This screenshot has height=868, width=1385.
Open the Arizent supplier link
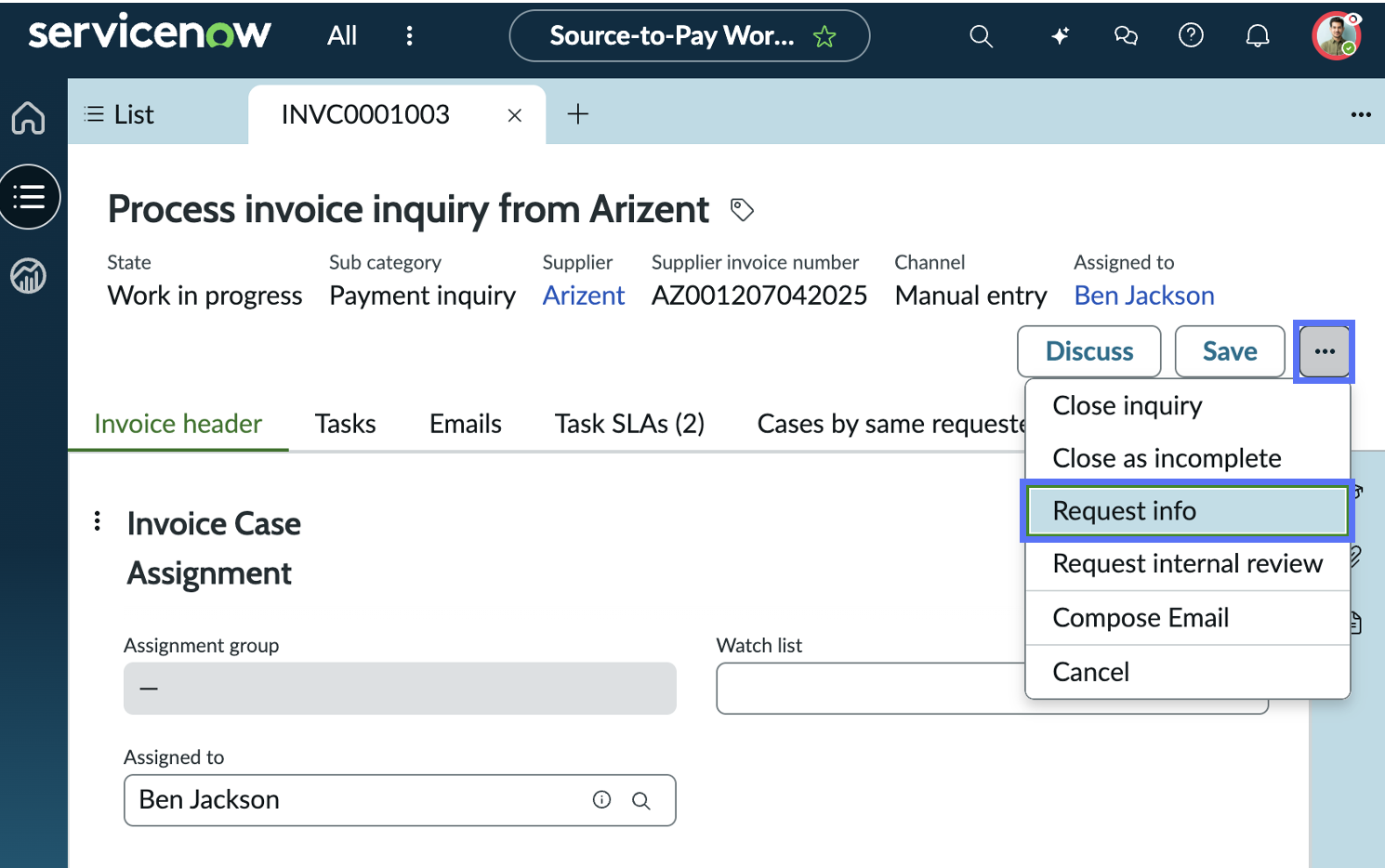tap(584, 296)
